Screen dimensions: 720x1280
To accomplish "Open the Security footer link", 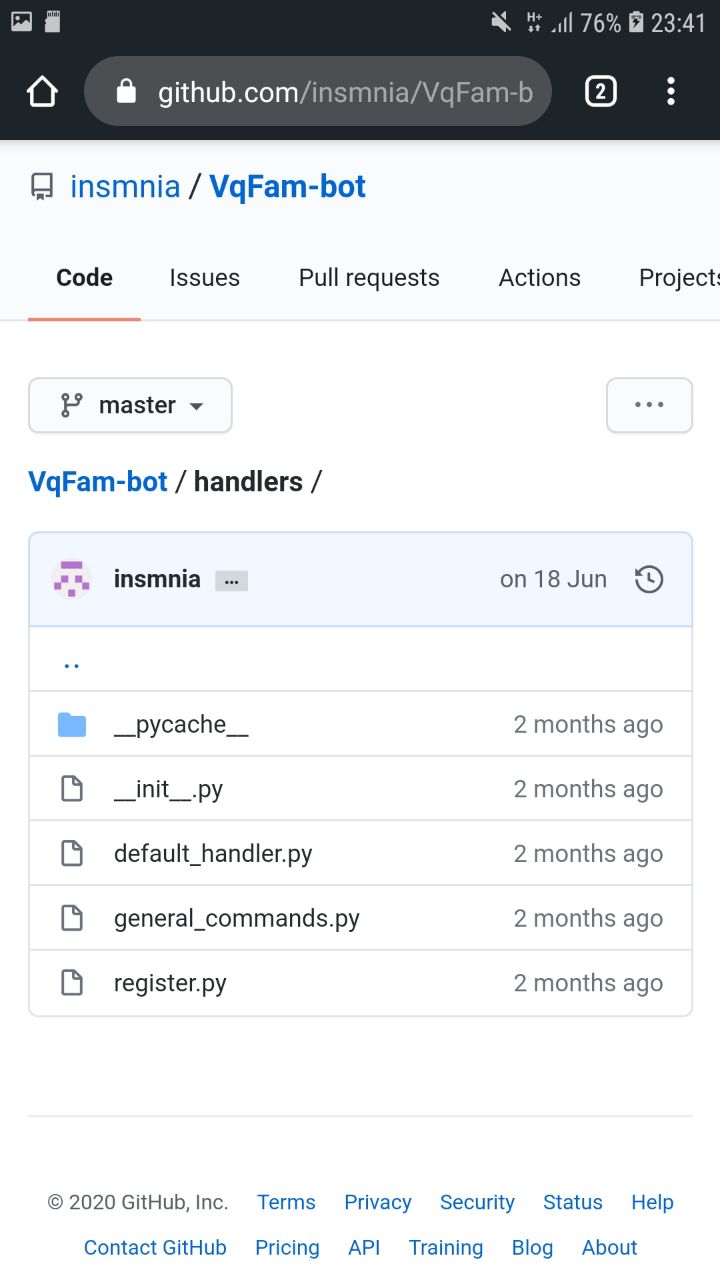I will [x=477, y=1202].
